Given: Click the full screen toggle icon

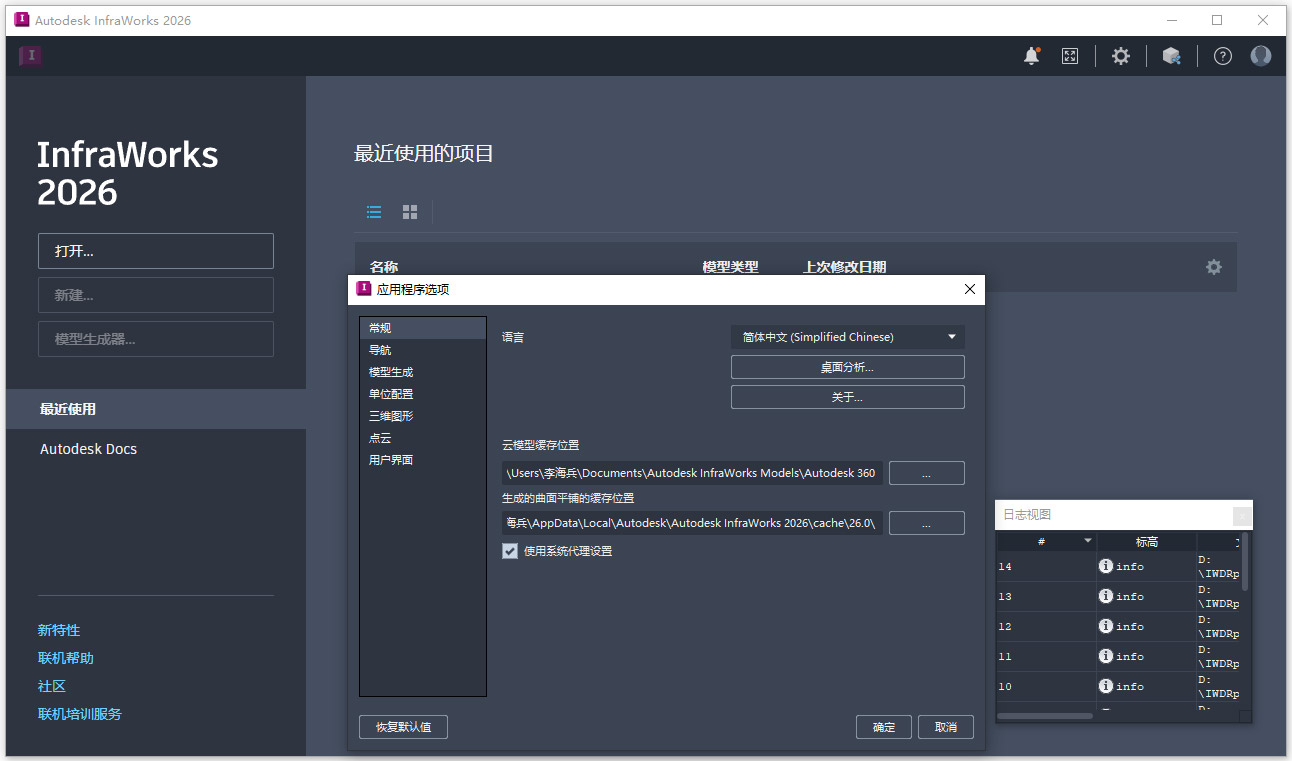Looking at the screenshot, I should pyautogui.click(x=1069, y=56).
